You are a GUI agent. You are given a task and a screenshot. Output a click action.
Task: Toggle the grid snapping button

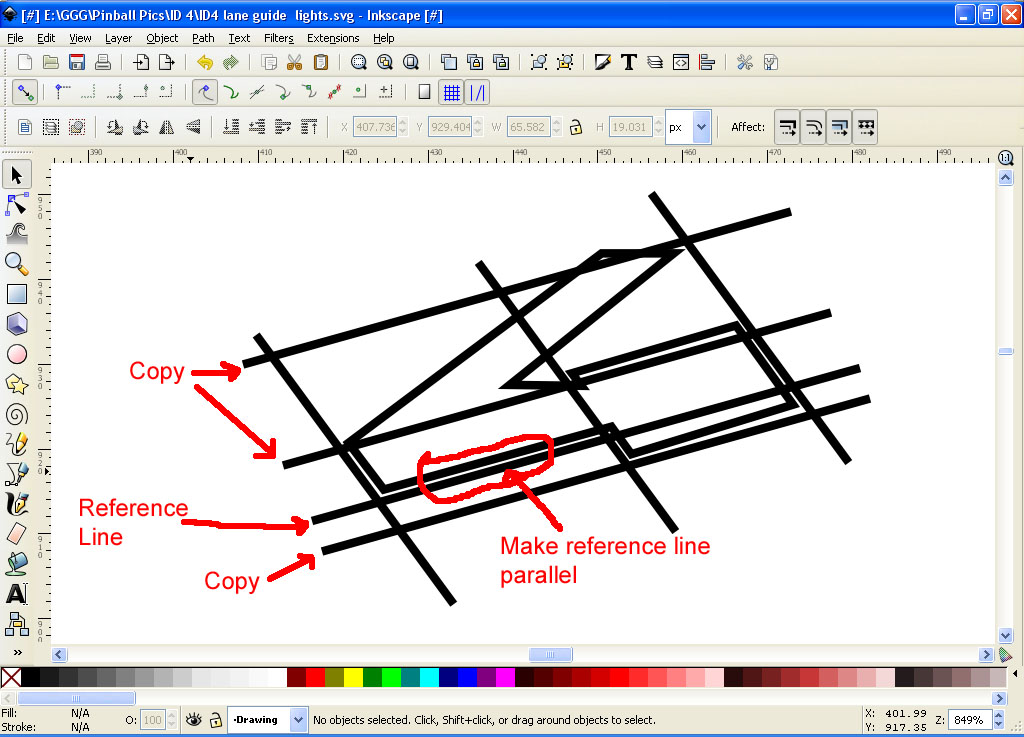452,92
